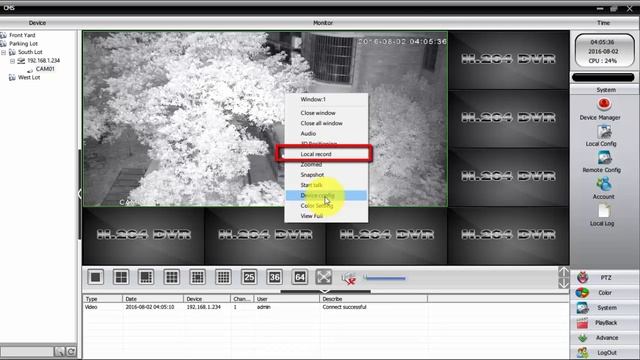Click the CPU : 24% readout

(x=602, y=61)
